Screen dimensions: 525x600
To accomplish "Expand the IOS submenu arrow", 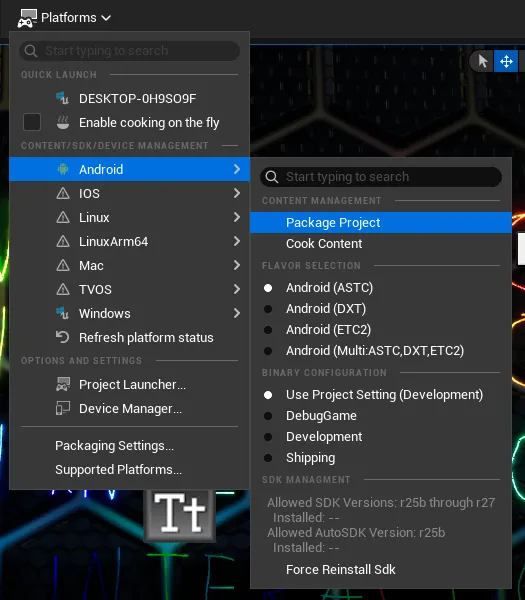I will (237, 193).
